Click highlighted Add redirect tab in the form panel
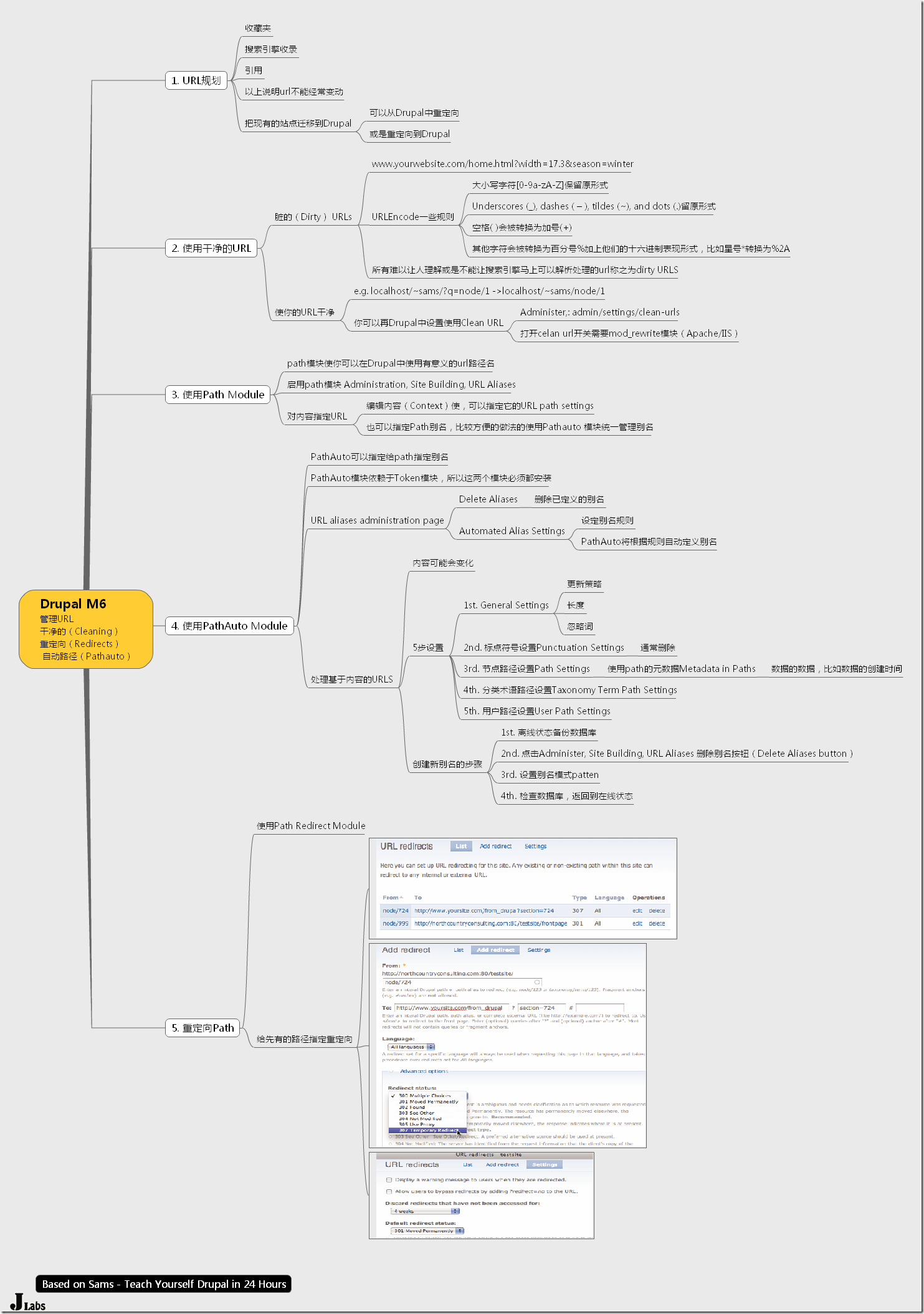Viewport: 924px width, 1314px height. [495, 950]
